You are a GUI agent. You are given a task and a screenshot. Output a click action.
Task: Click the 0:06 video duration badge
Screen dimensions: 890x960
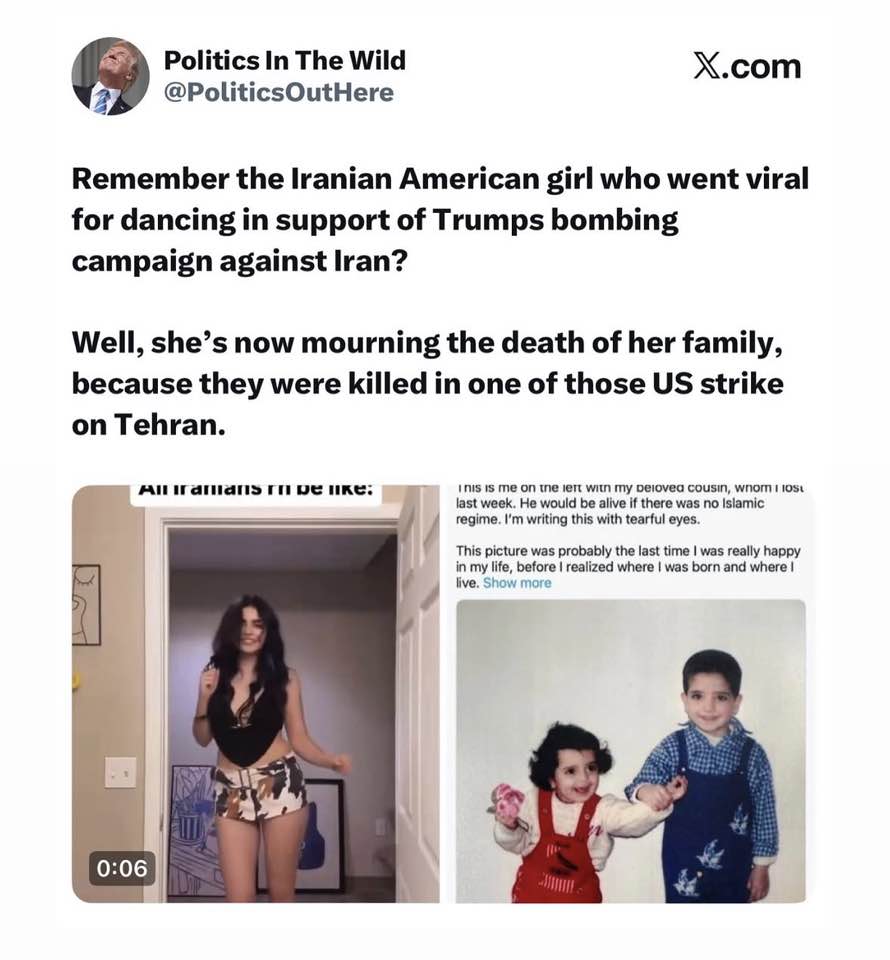(x=122, y=868)
